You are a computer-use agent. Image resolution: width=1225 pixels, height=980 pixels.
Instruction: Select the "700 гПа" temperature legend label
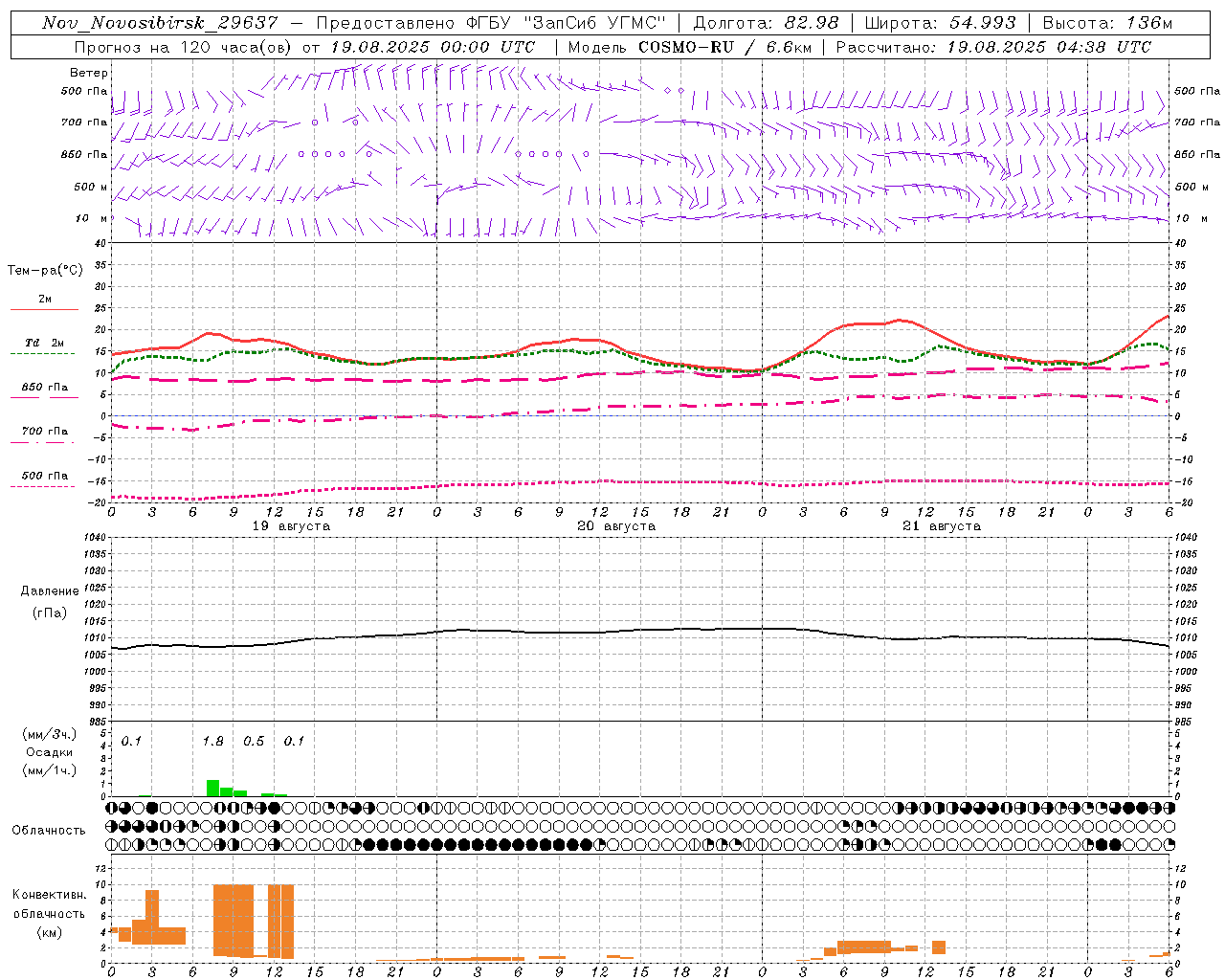[x=45, y=432]
